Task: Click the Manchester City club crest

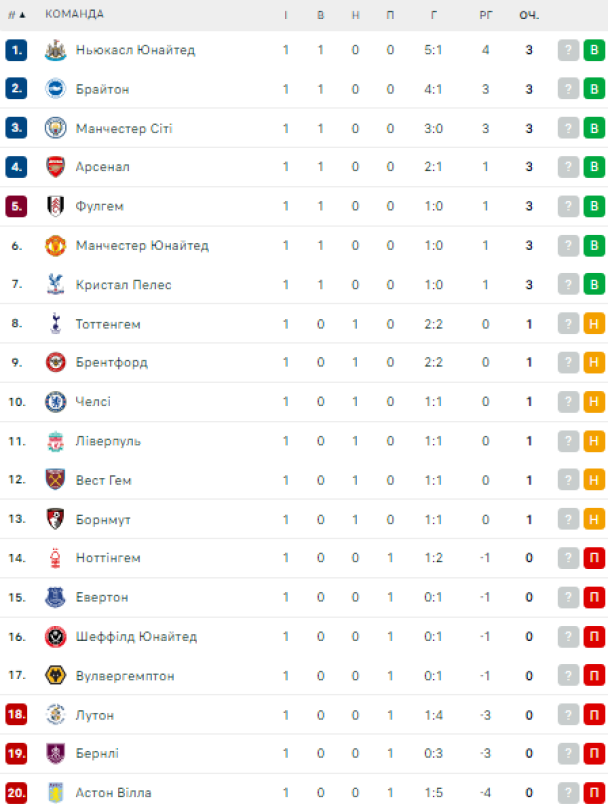Action: 55,128
